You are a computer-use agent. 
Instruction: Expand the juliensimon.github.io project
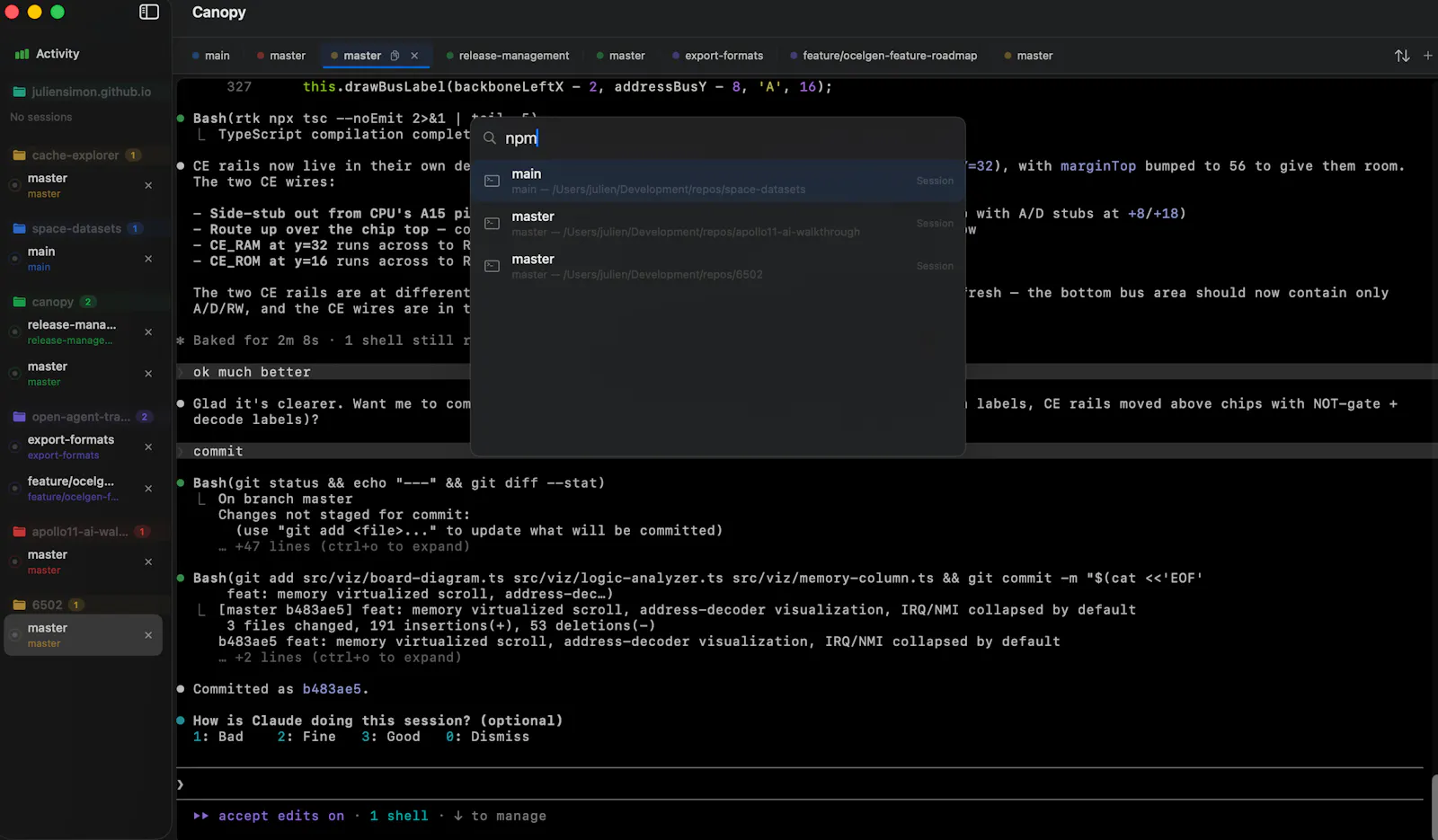81,92
